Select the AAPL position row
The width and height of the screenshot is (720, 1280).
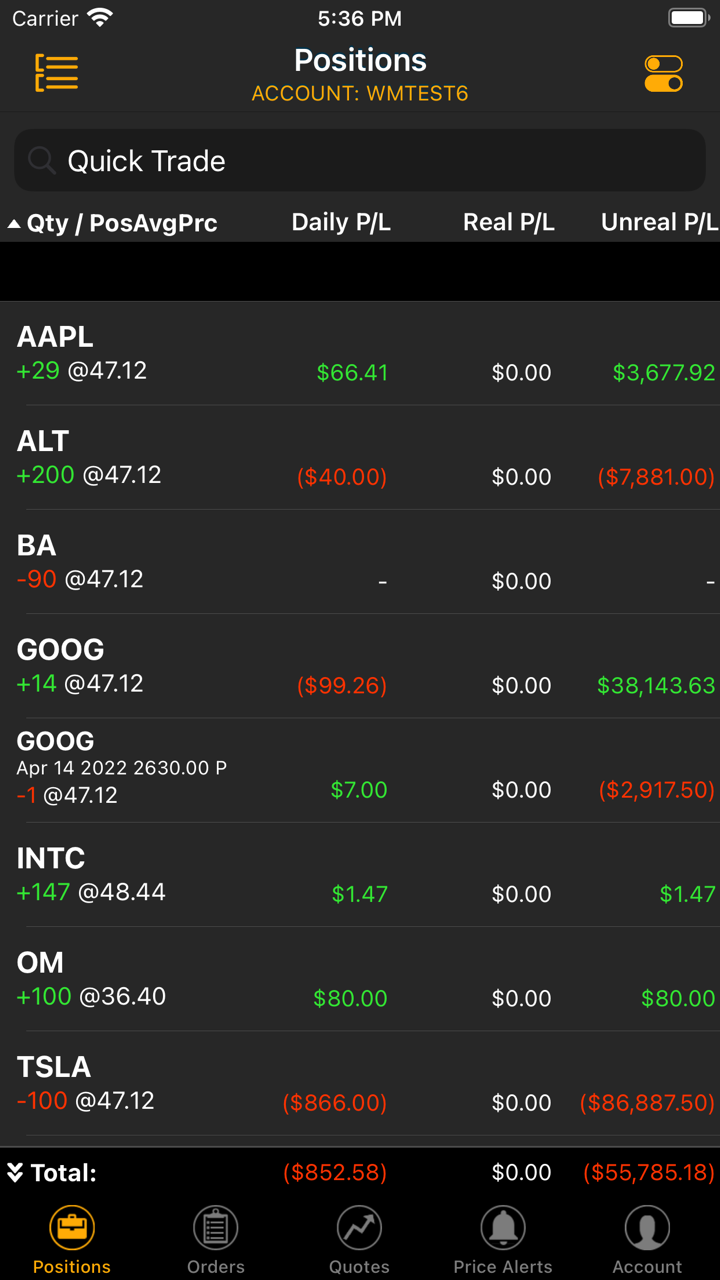point(360,354)
